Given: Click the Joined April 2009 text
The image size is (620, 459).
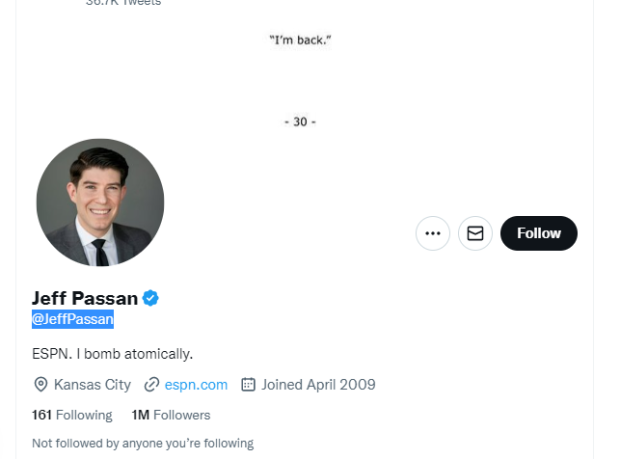Looking at the screenshot, I should click(x=318, y=384).
